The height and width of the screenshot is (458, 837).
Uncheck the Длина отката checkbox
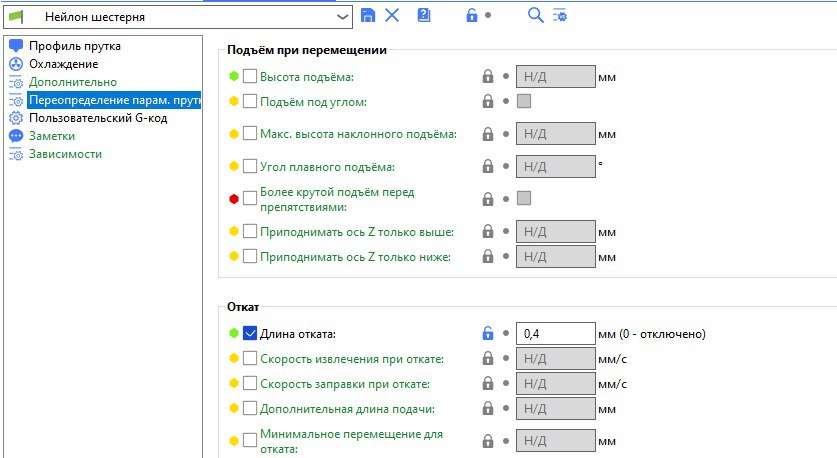click(x=250, y=334)
